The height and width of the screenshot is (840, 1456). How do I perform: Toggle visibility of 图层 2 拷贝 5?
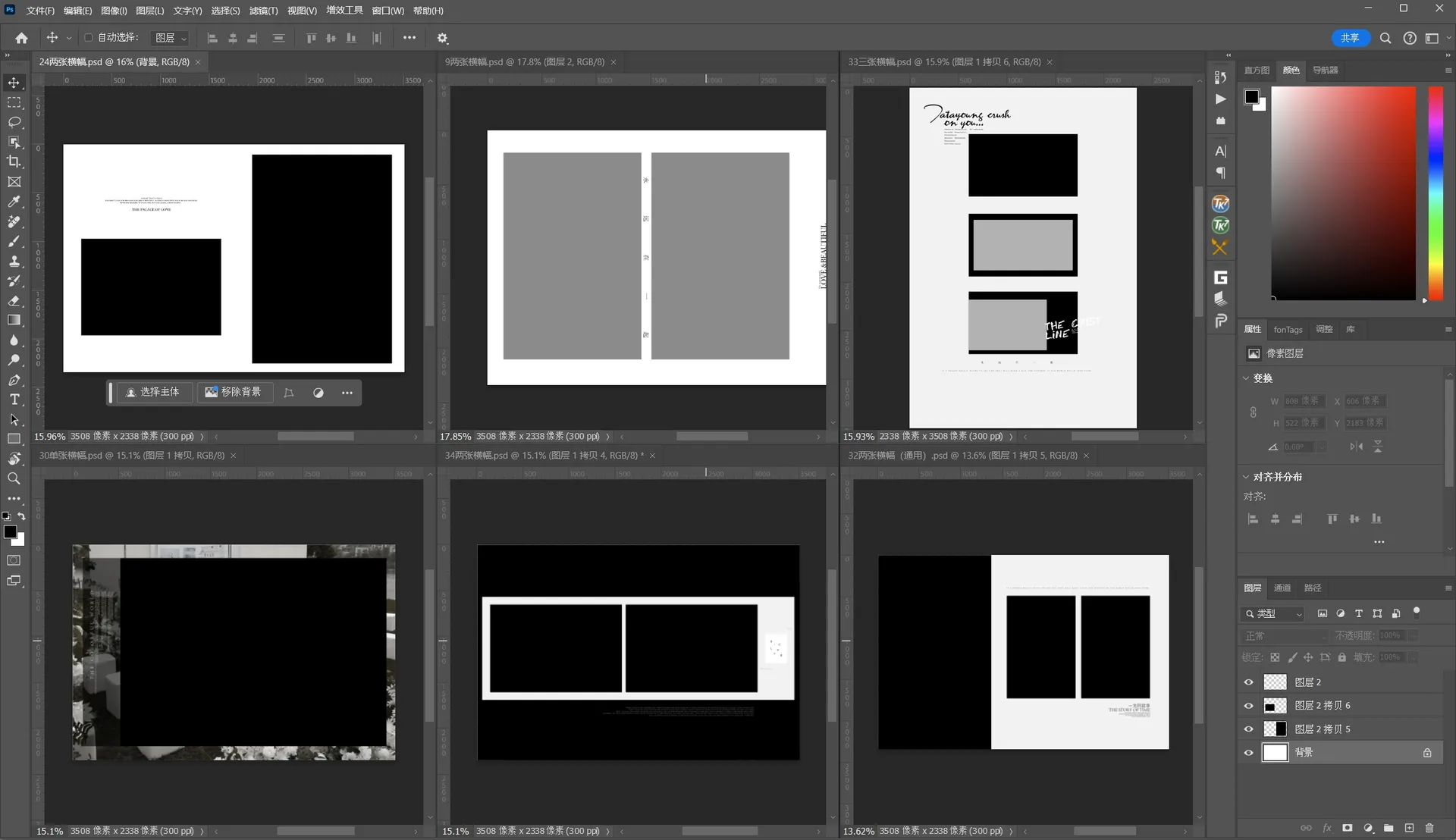[x=1248, y=729]
